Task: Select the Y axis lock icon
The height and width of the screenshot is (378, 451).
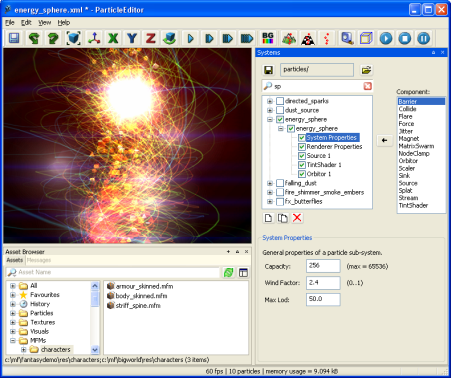Action: point(132,38)
